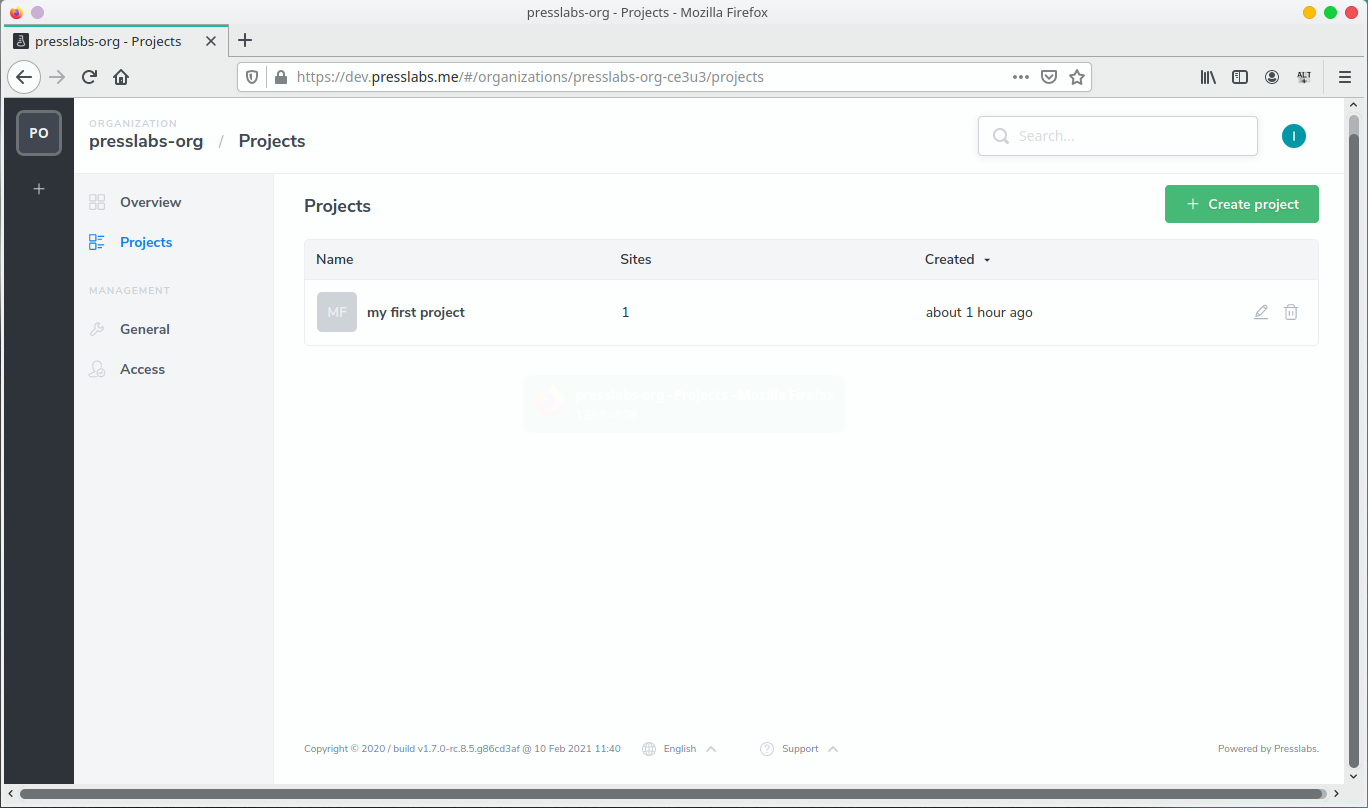Click presslabs-org breadcrumb link
Screen dimensions: 1368x808
[146, 141]
